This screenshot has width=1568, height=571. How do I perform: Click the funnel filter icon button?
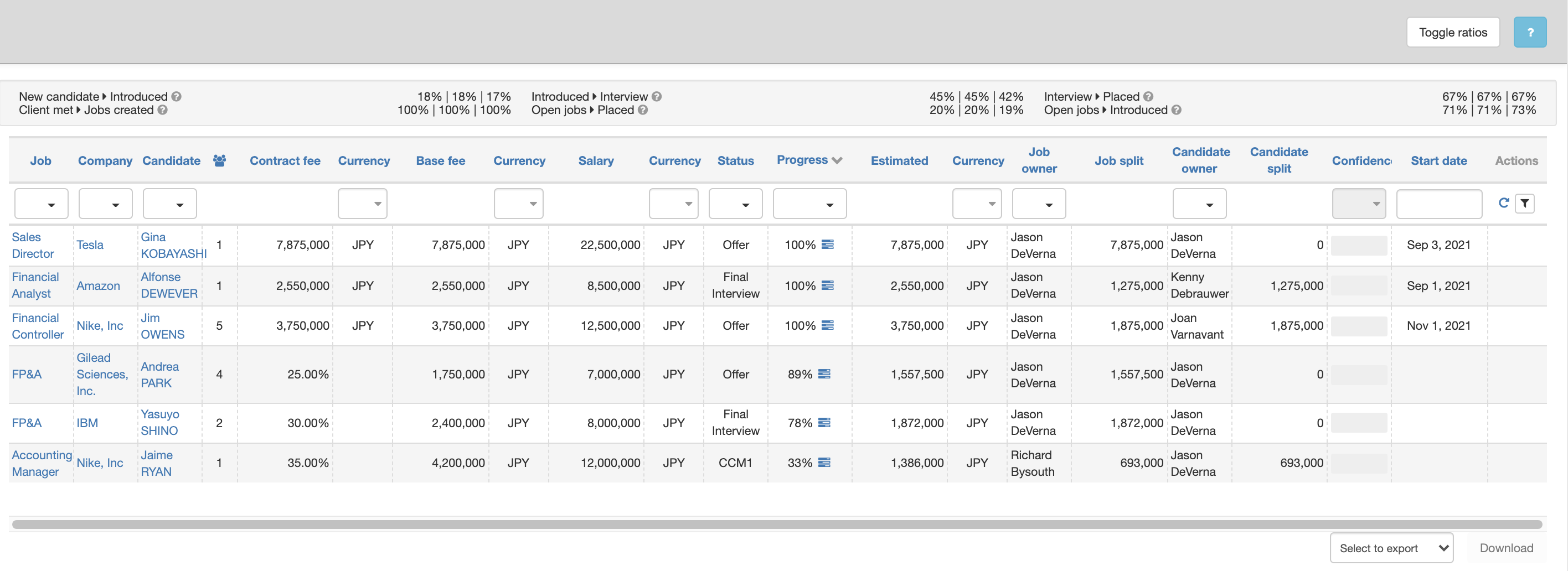point(1525,203)
